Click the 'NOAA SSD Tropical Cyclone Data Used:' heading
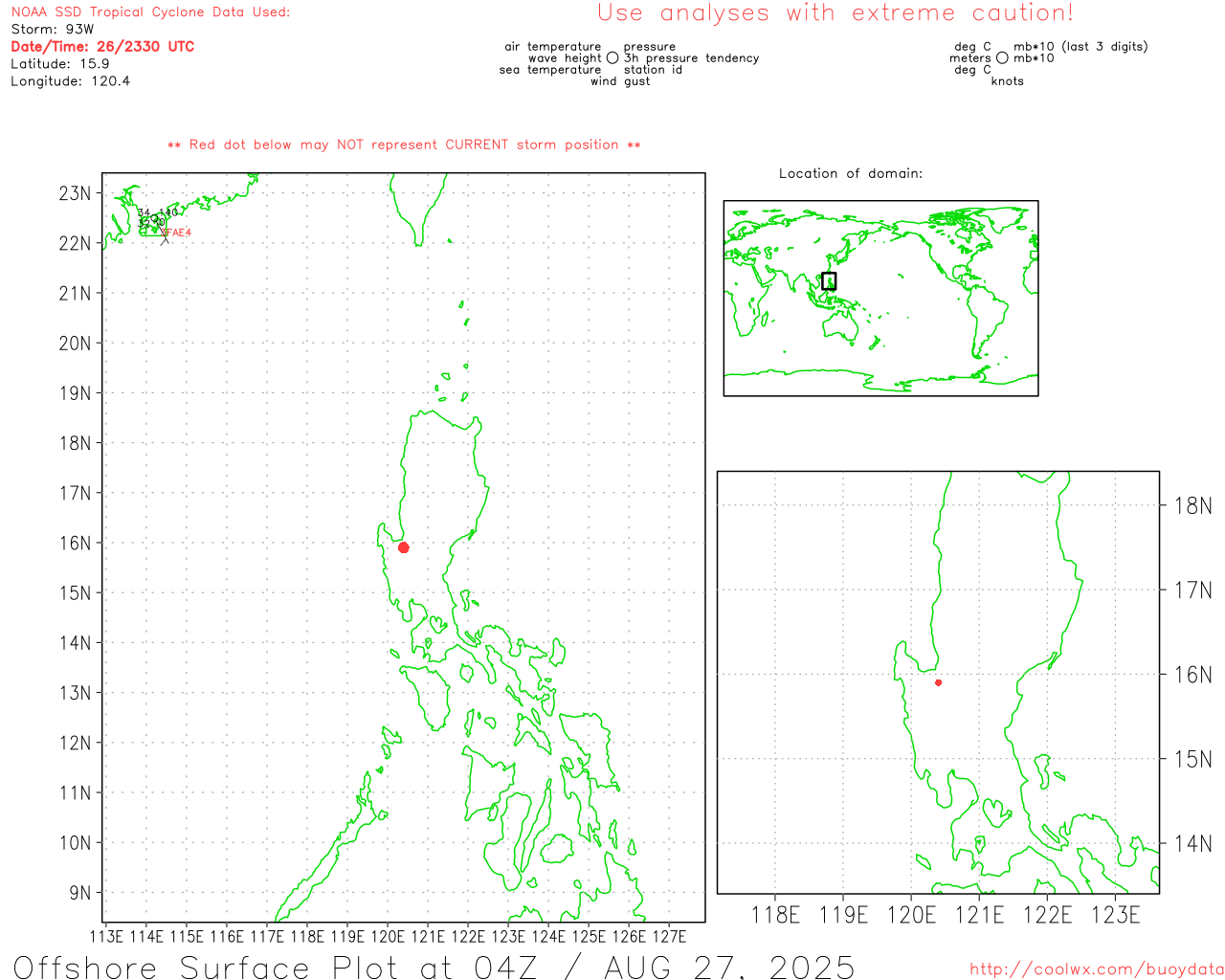 point(150,12)
